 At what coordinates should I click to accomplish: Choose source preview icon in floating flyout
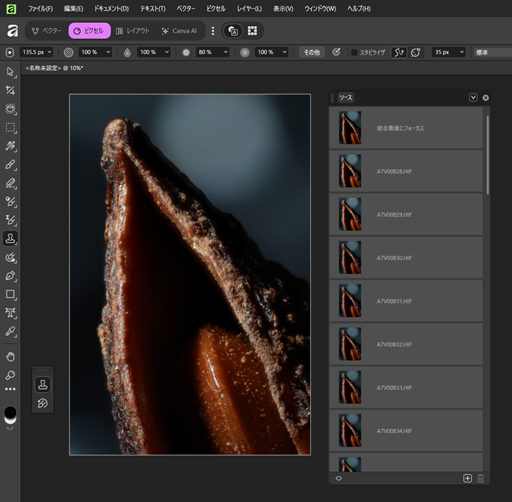coord(43,403)
